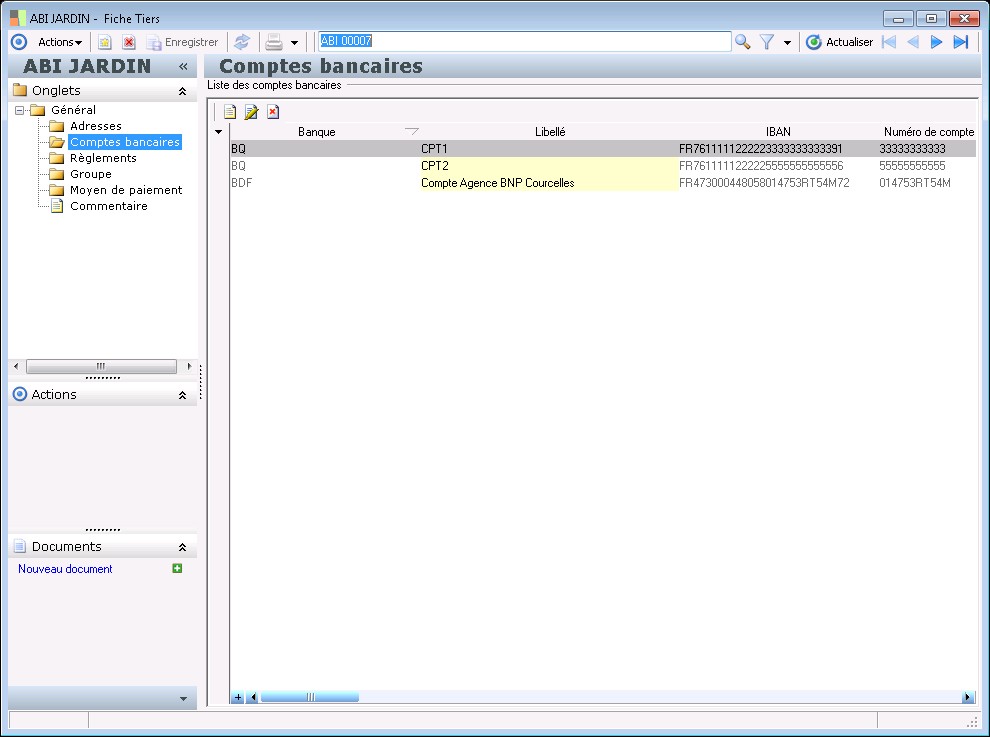Go to previous record arrow
The width and height of the screenshot is (990, 737).
[913, 42]
